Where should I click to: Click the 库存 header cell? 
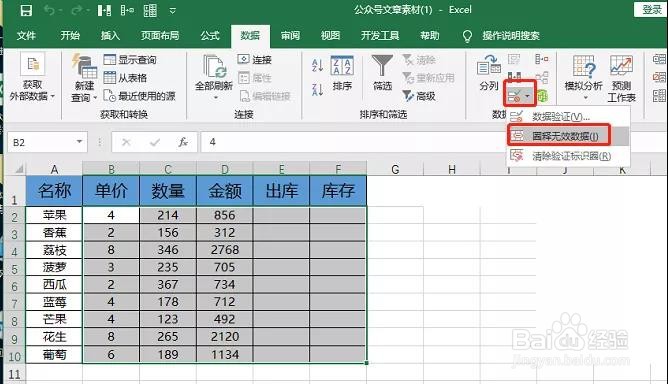[x=338, y=191]
